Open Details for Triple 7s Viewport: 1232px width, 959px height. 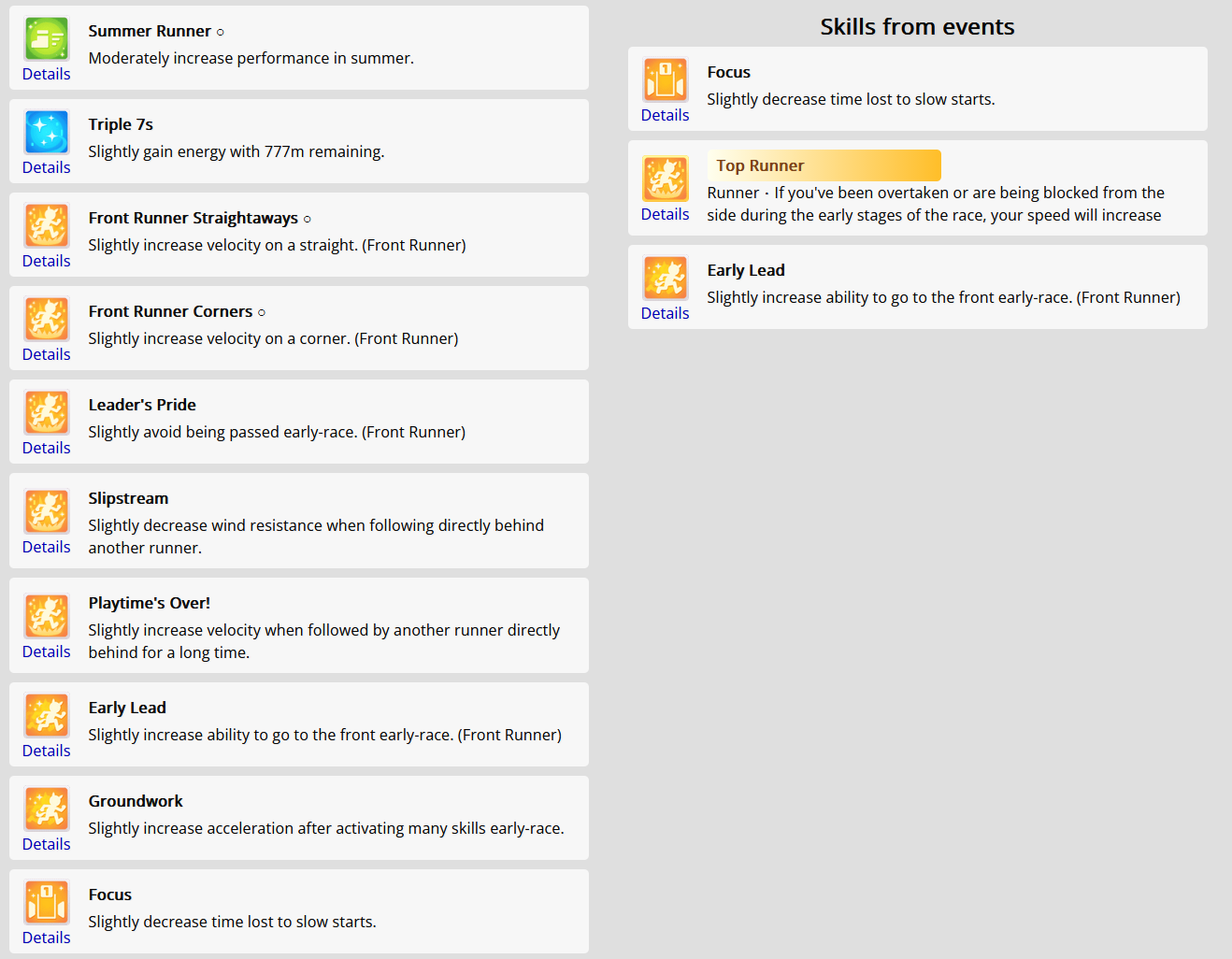point(47,167)
